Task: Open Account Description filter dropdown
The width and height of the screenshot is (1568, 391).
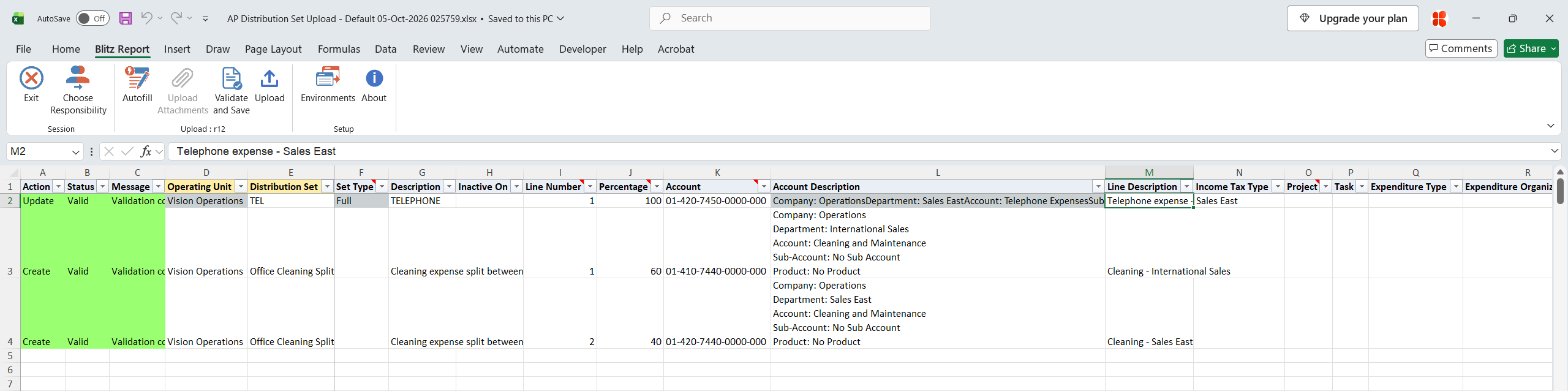Action: pos(1098,186)
